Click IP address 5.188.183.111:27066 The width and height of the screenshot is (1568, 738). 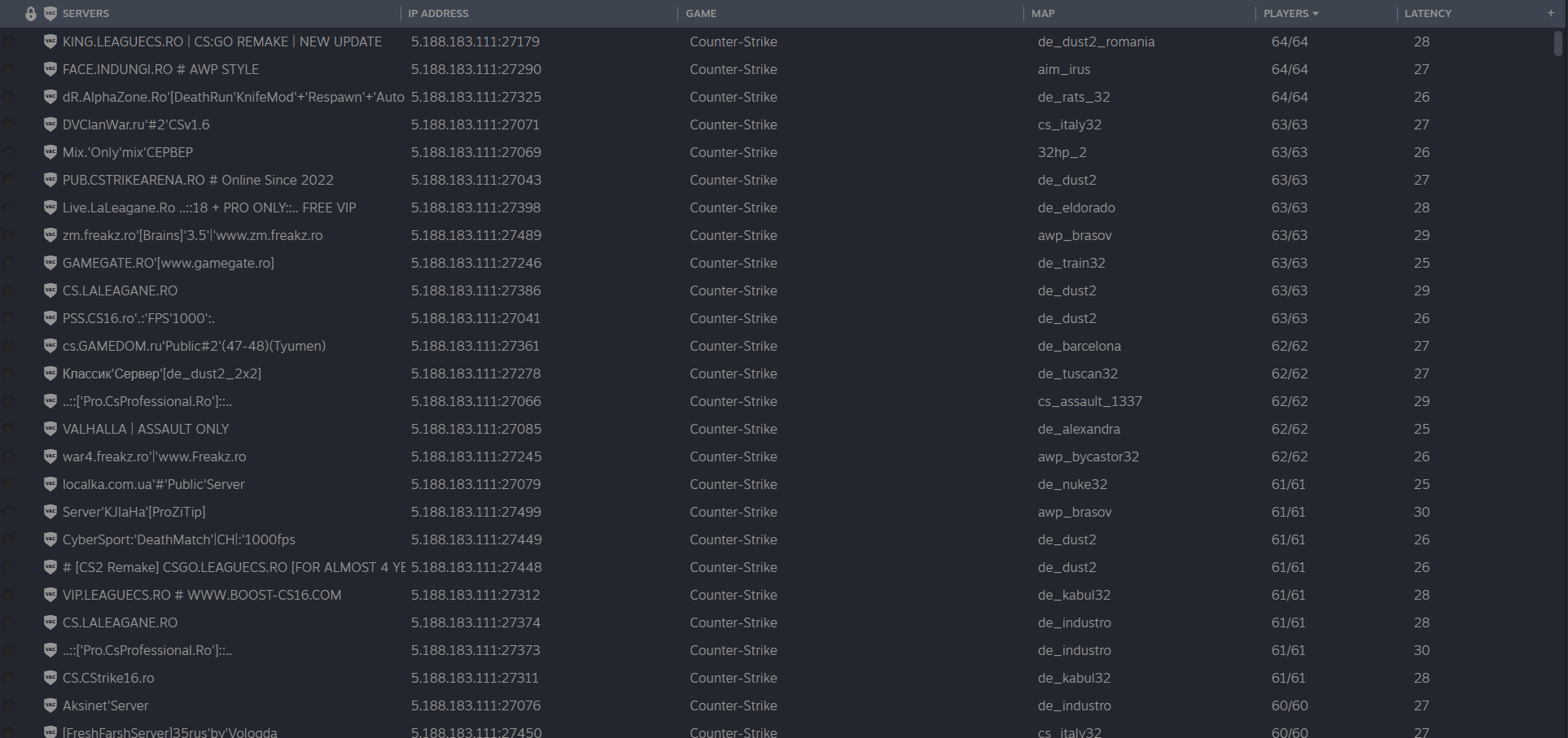click(x=476, y=401)
